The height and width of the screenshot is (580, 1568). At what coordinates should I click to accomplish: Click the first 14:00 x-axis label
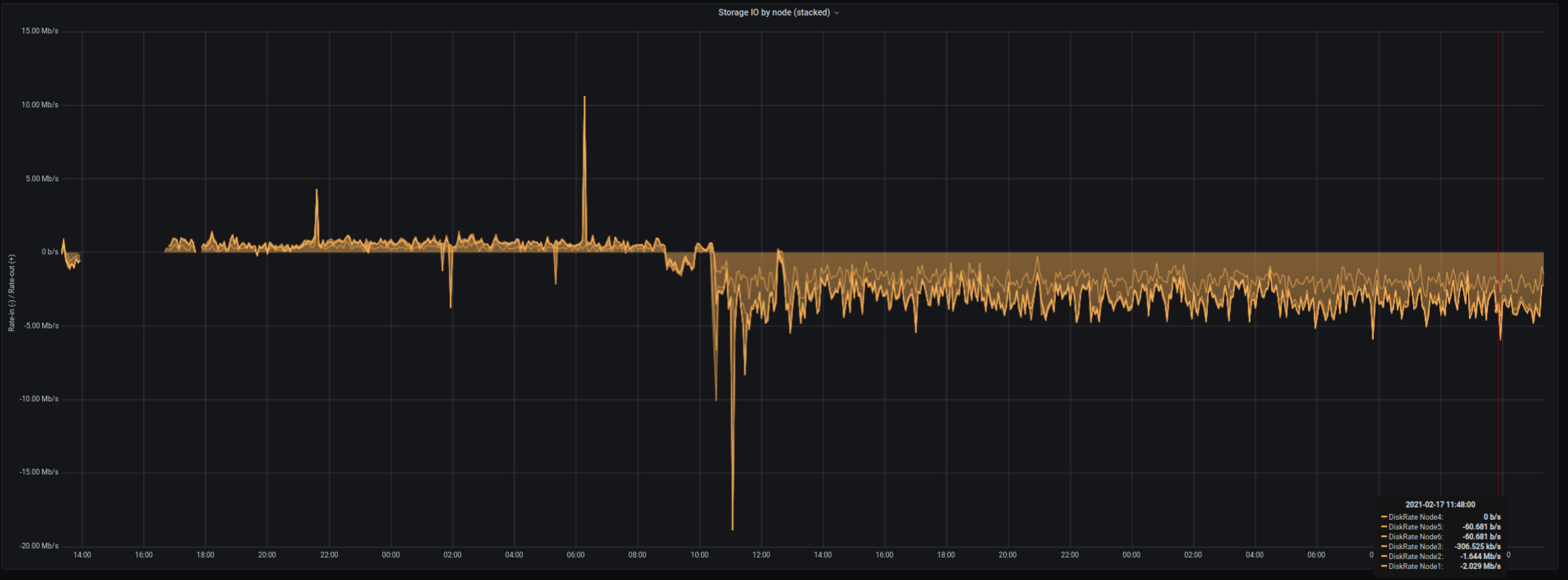82,555
